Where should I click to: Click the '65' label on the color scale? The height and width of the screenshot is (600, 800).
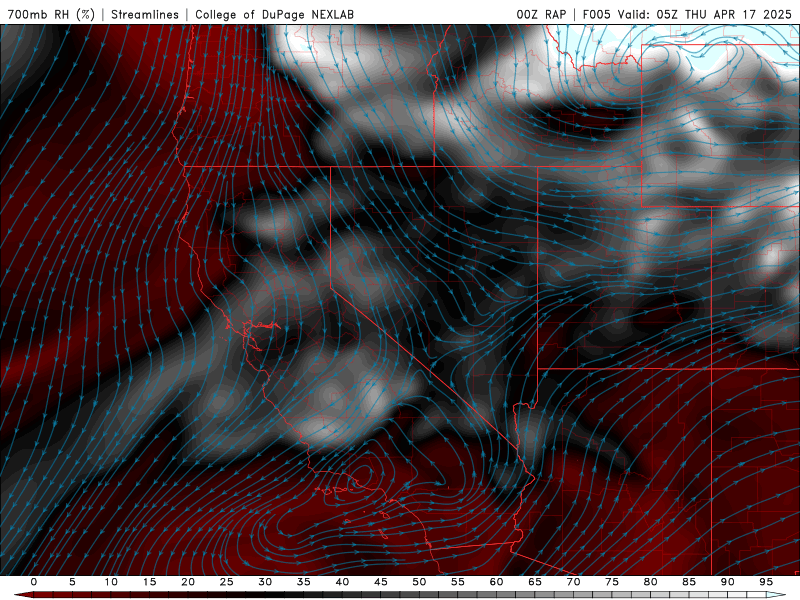[x=535, y=582]
